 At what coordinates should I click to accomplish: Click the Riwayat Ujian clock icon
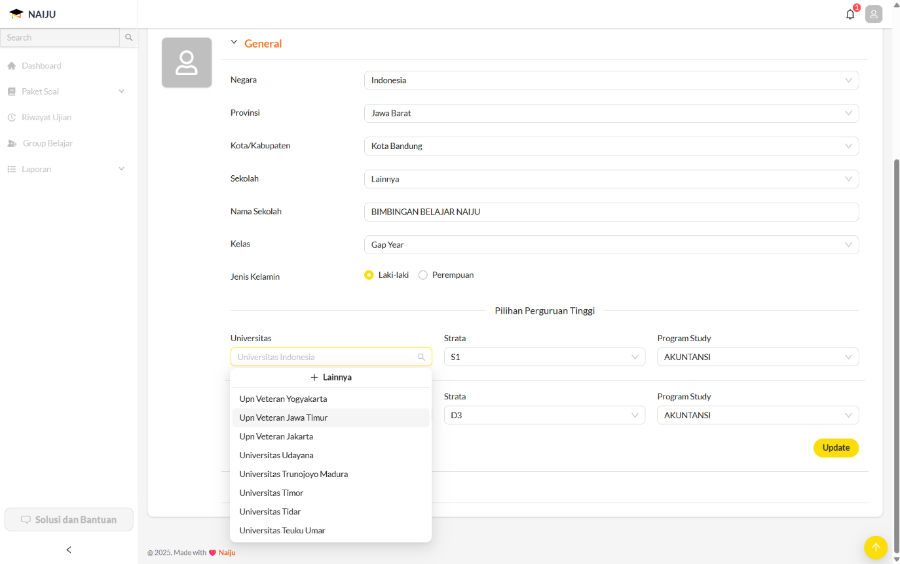pos(11,117)
